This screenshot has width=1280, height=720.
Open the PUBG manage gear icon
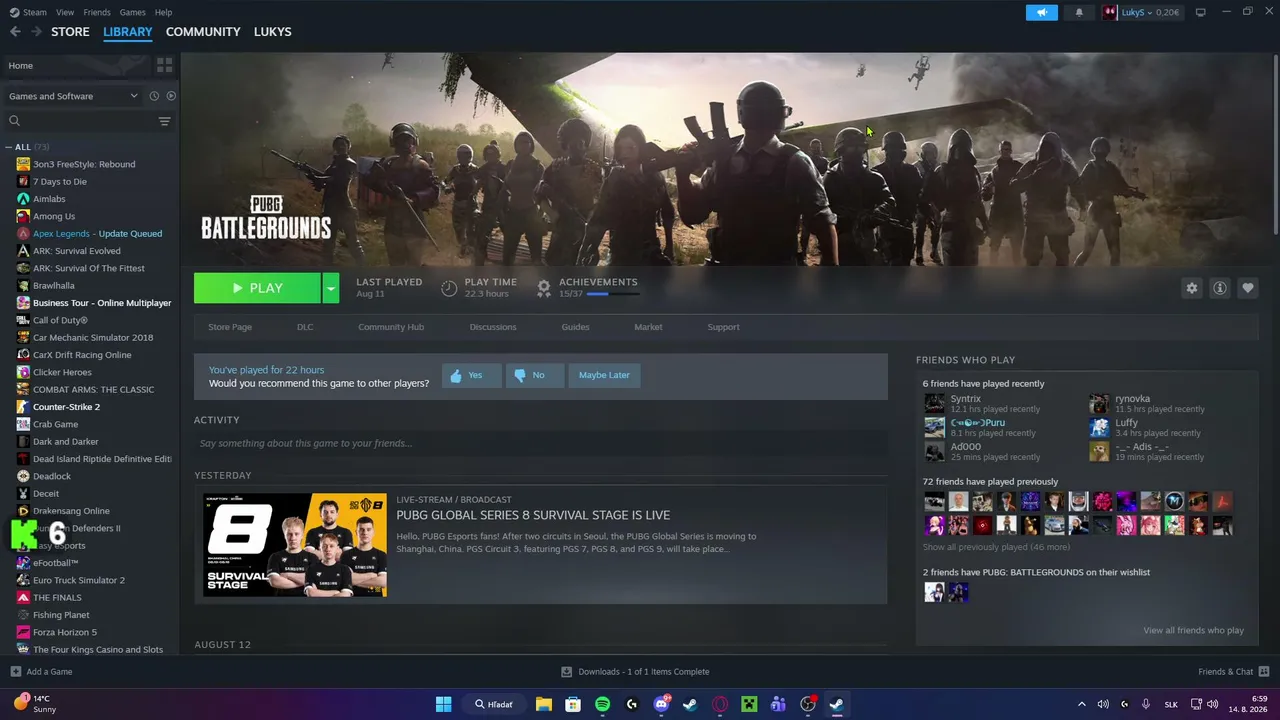1191,288
